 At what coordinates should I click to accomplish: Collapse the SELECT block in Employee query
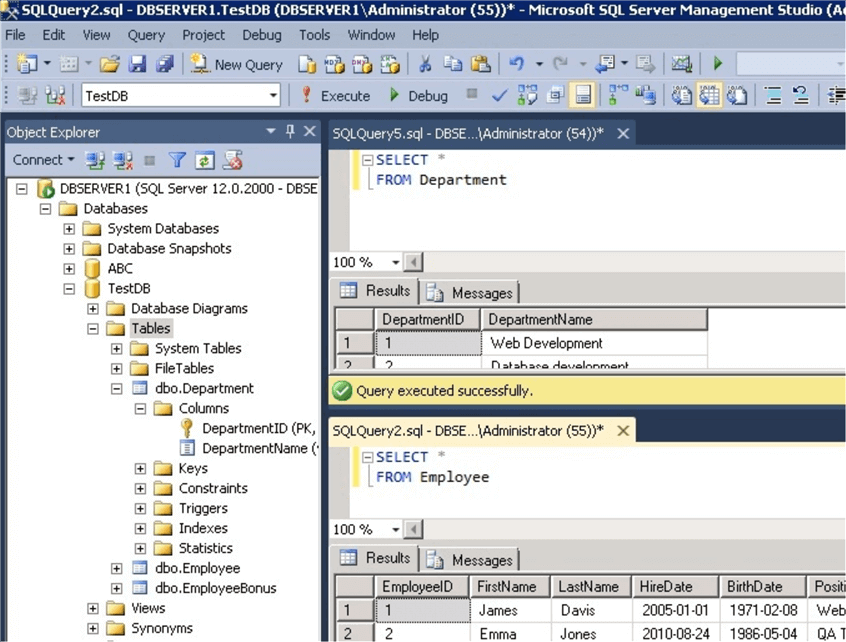(367, 457)
